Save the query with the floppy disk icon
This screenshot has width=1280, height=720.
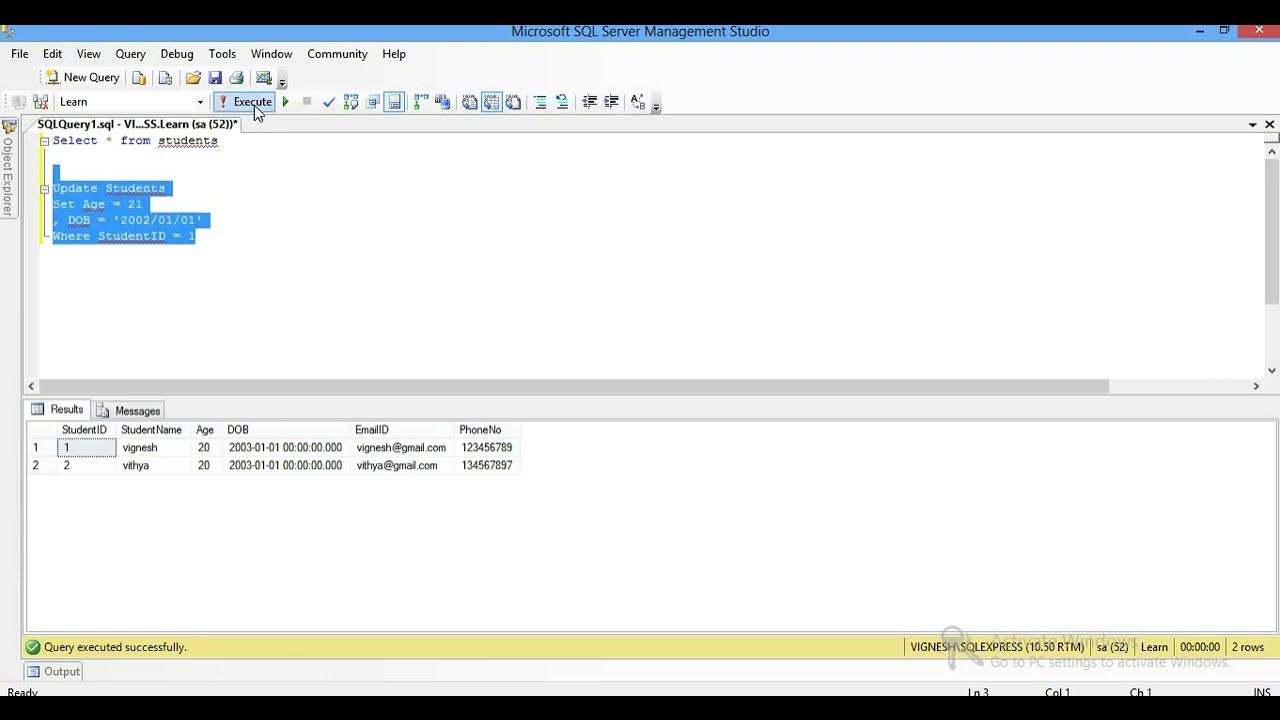coord(215,77)
